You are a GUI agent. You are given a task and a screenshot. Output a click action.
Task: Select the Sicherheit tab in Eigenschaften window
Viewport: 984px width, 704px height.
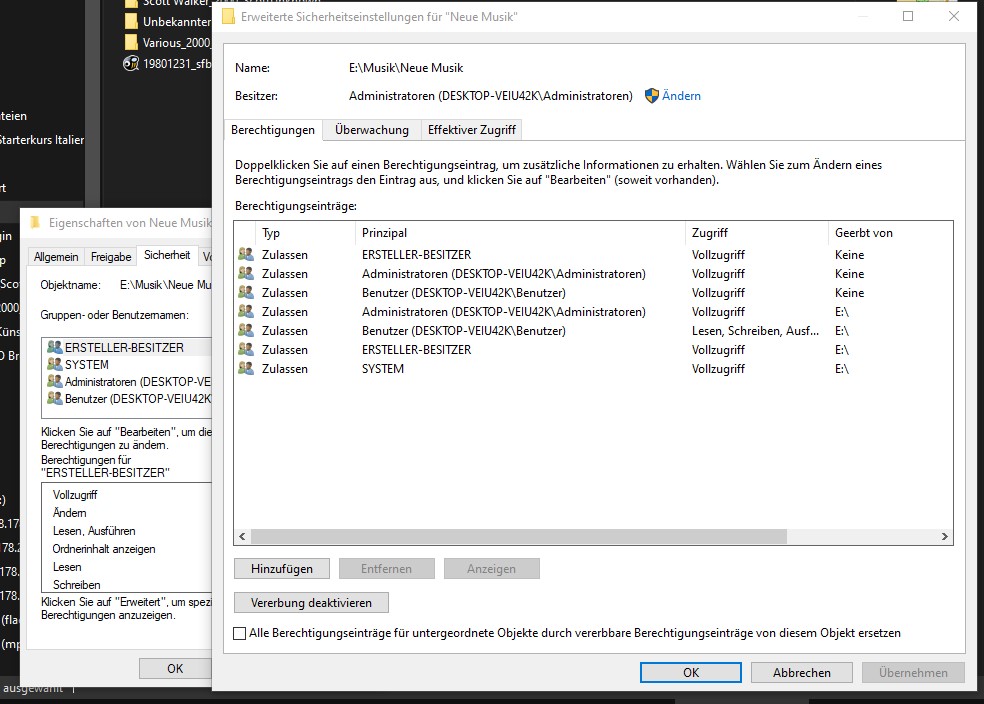point(167,255)
